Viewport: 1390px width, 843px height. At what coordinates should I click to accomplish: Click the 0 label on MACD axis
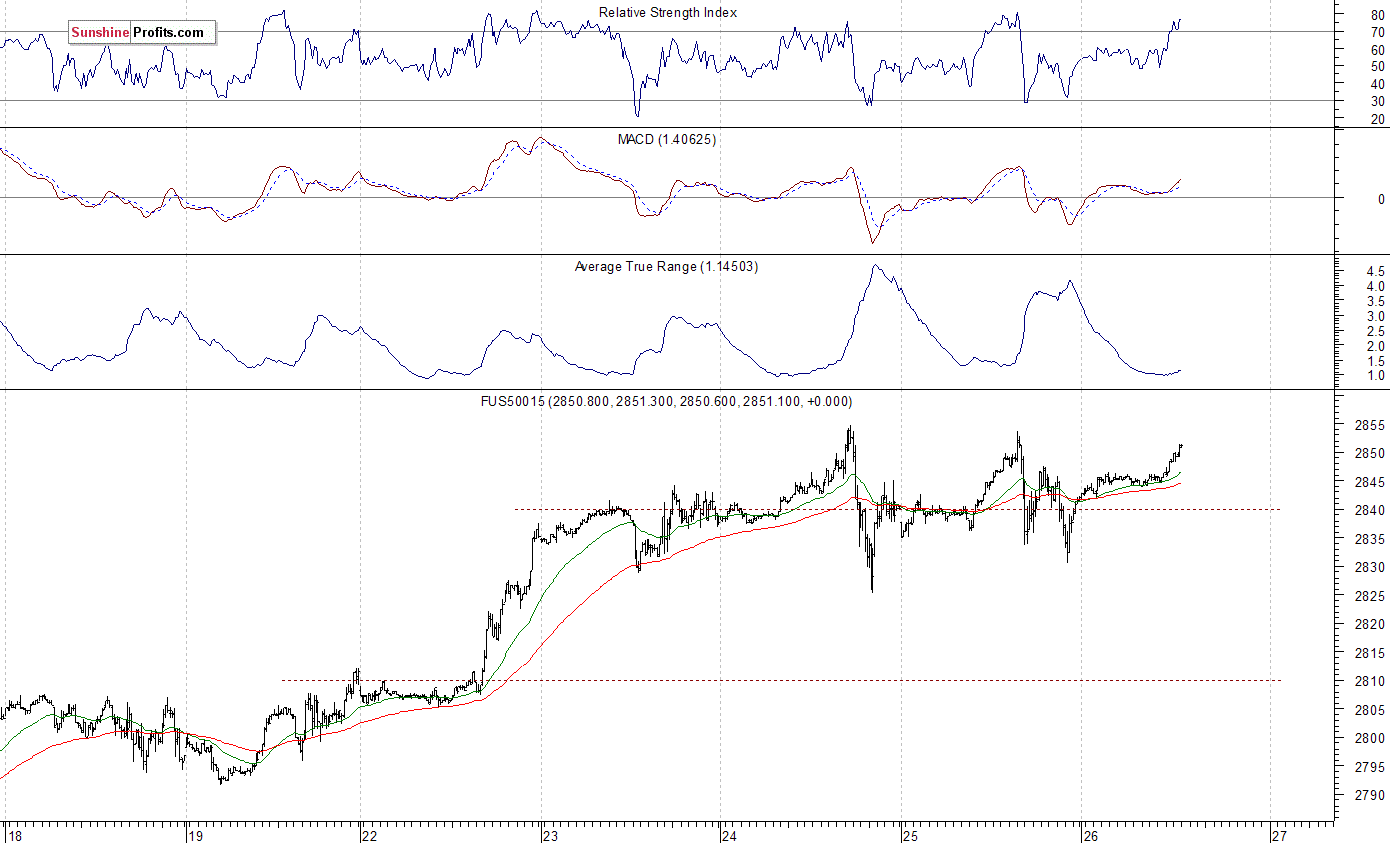point(1381,199)
